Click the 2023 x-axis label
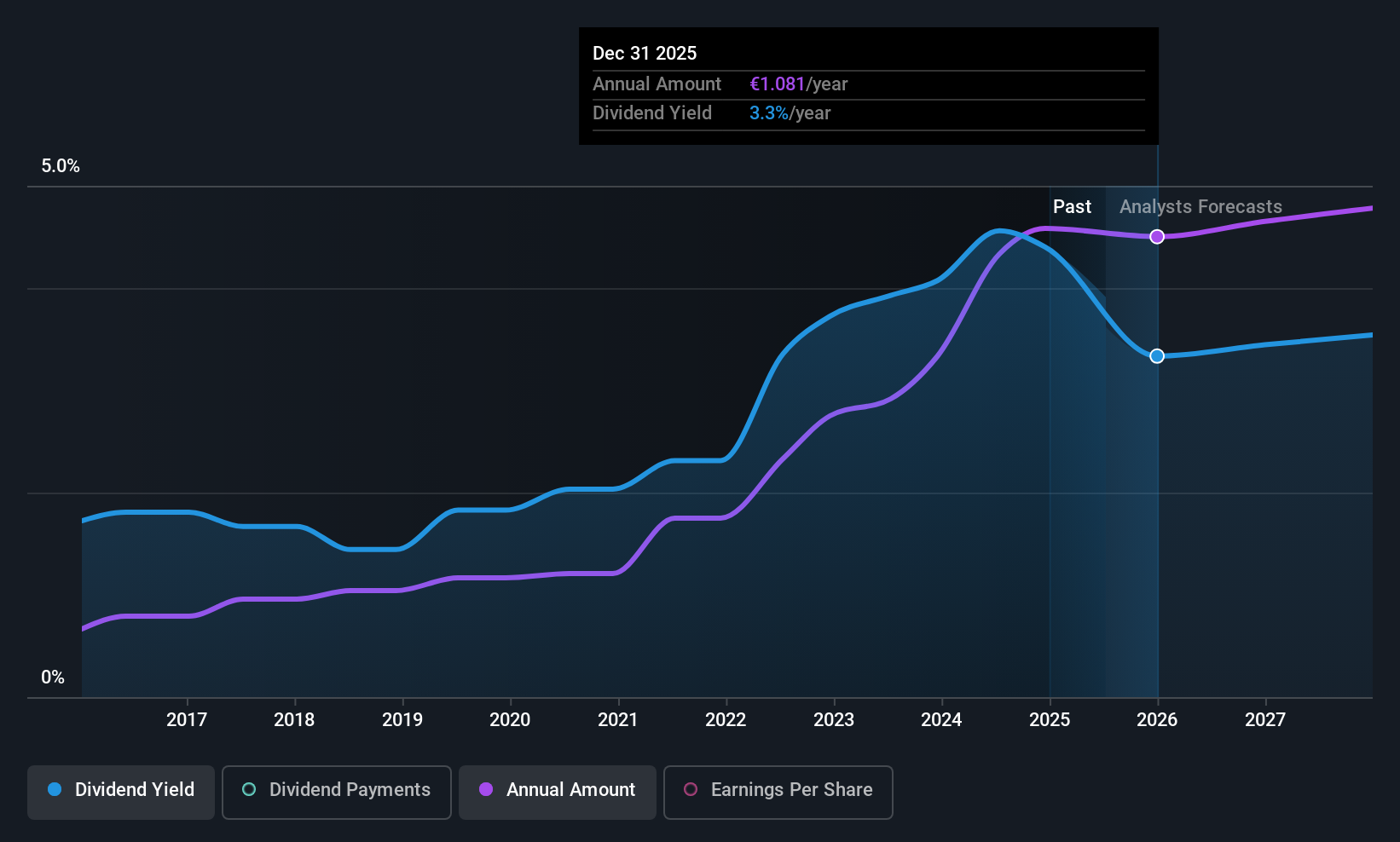The height and width of the screenshot is (842, 1400). [834, 720]
